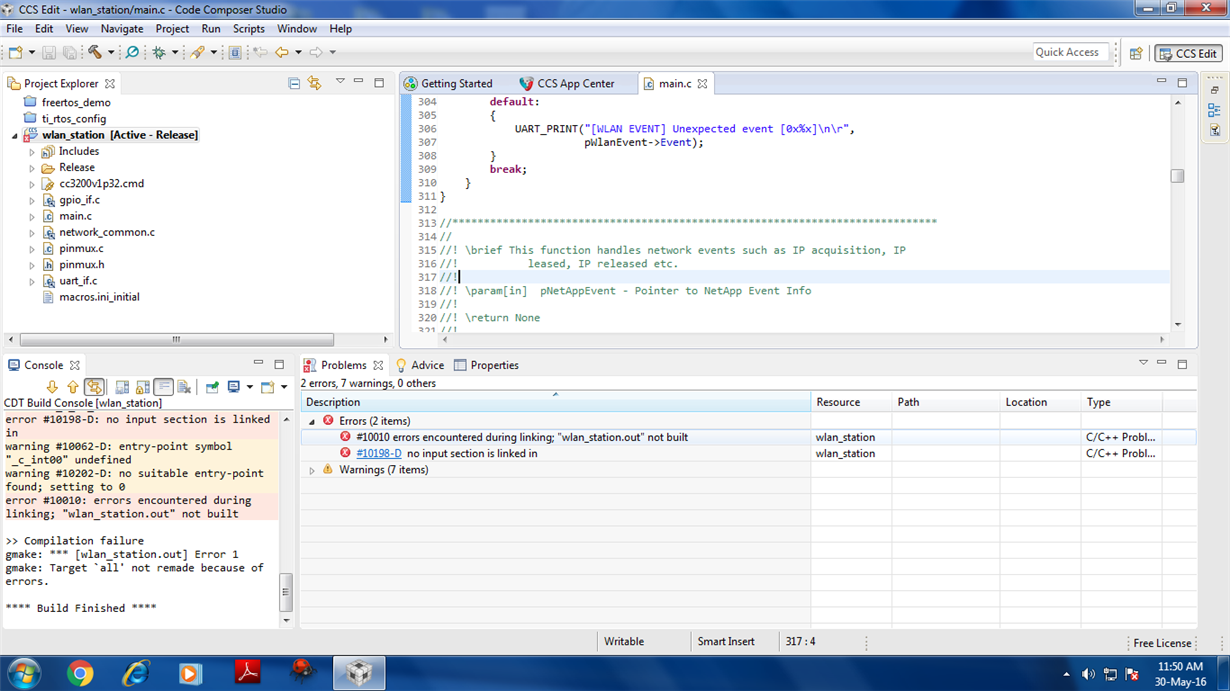Screen dimensions: 1230x691
Task: Click the Save disk icon
Action: [49, 52]
